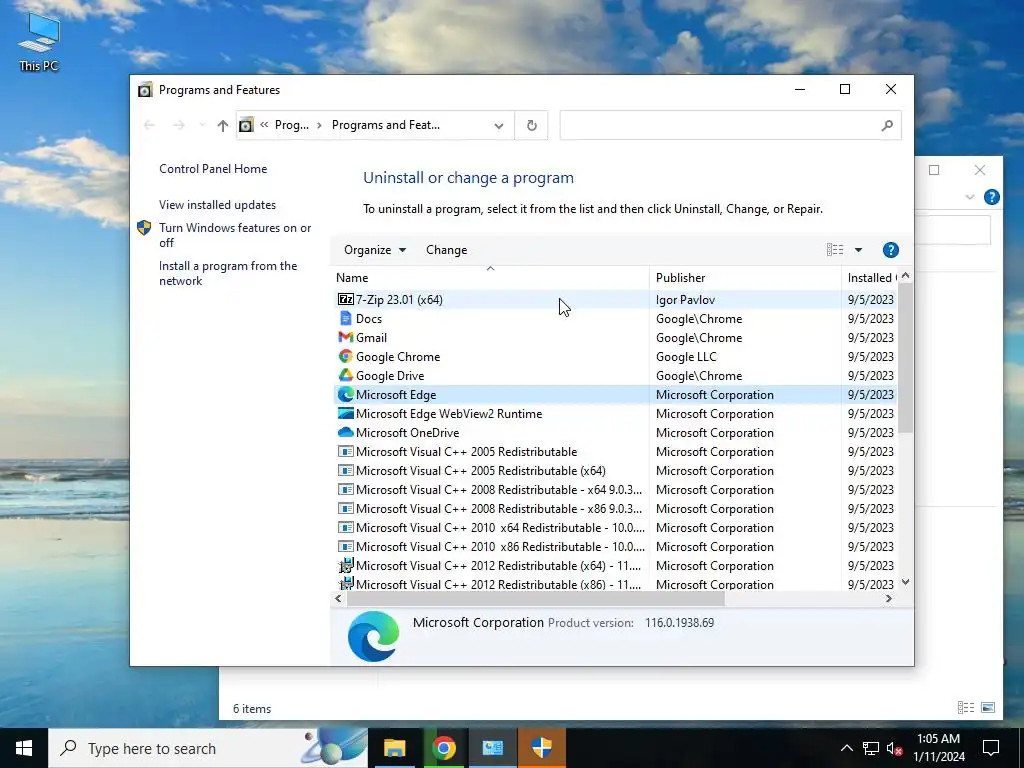This screenshot has width=1024, height=768.
Task: Click the horizontal scrollbar thumb under list
Action: (x=536, y=598)
